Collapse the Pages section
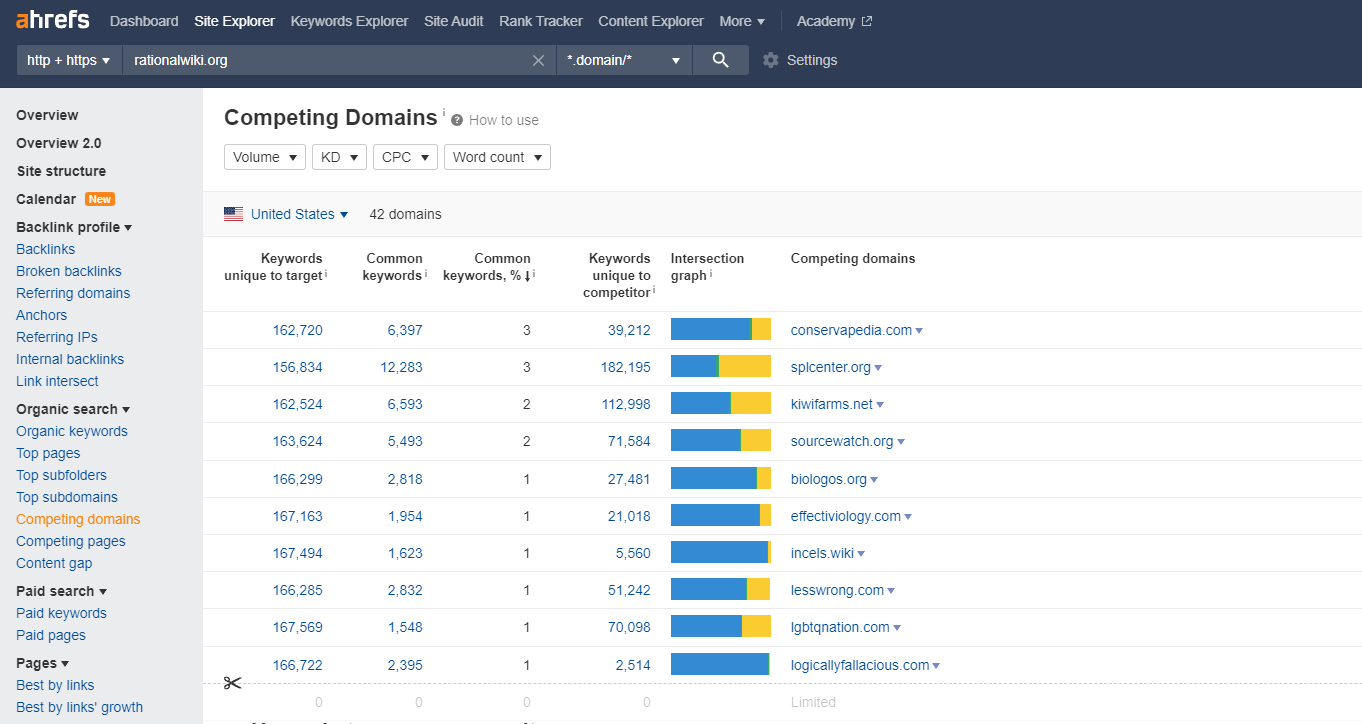This screenshot has width=1362, height=724. [42, 663]
